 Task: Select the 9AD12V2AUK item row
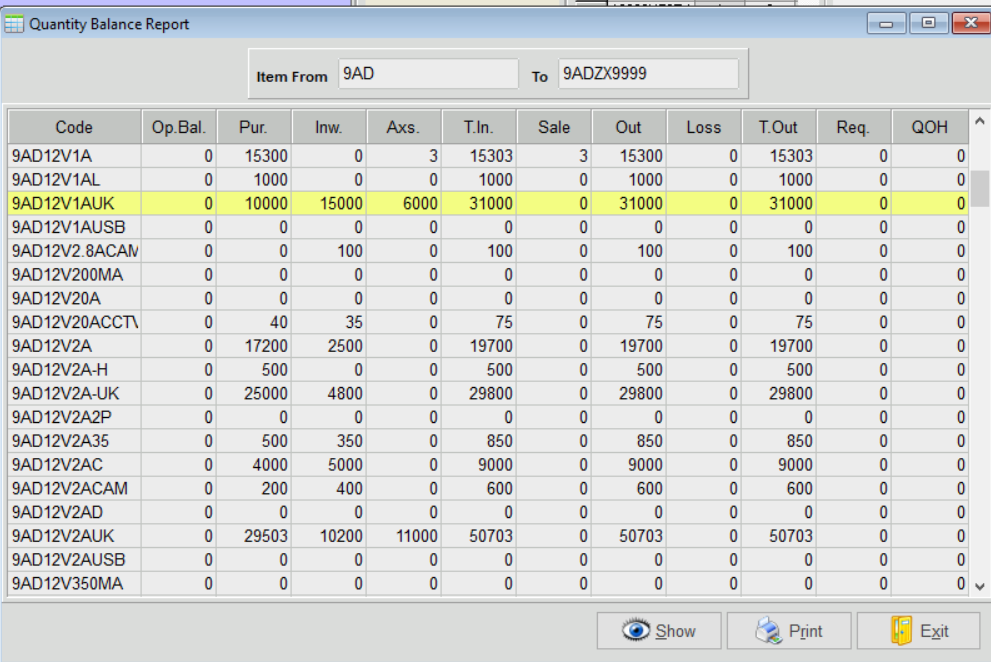coord(74,536)
